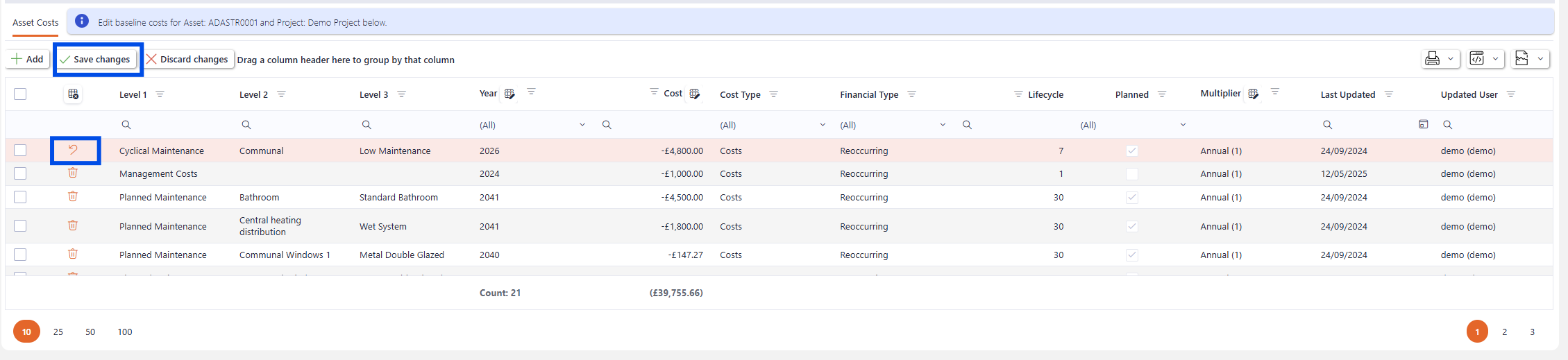The height and width of the screenshot is (360, 1568).
Task: Click trash icon for Standard Bathroom row
Action: [x=73, y=196]
